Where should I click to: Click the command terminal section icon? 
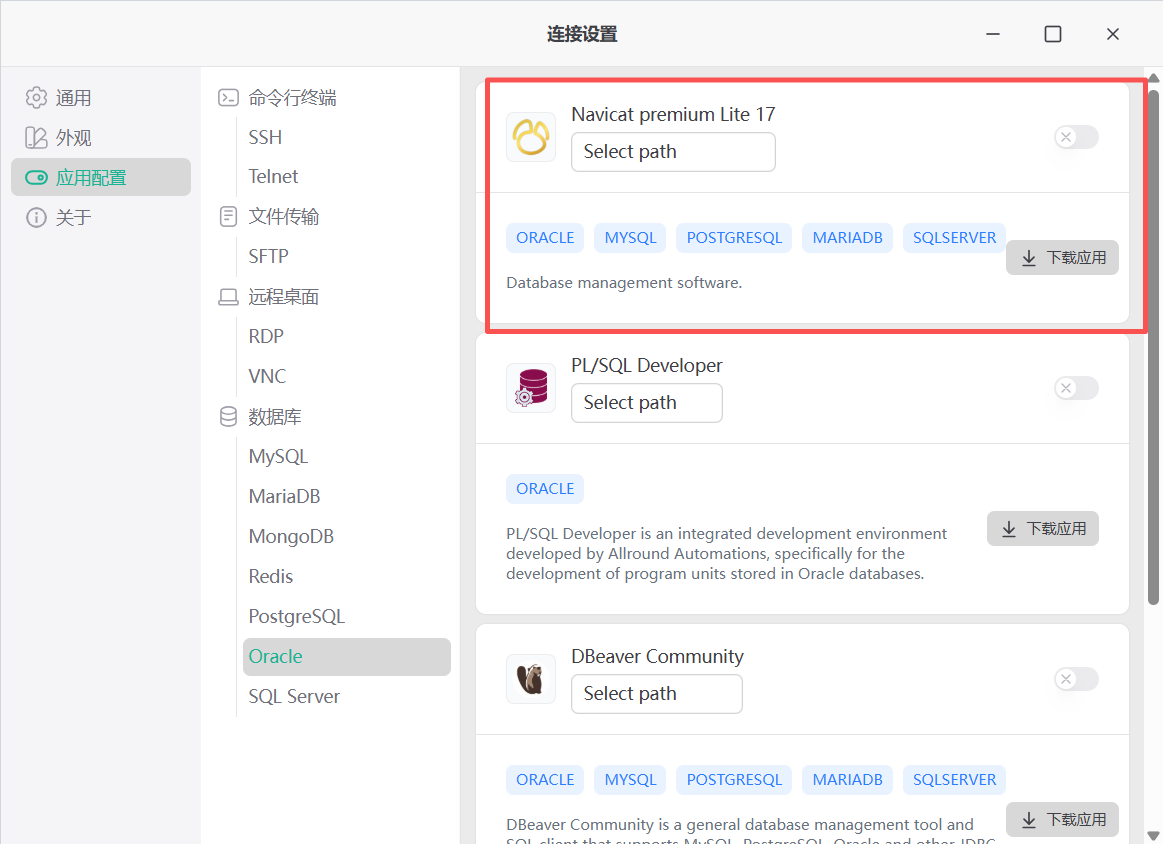(x=229, y=98)
